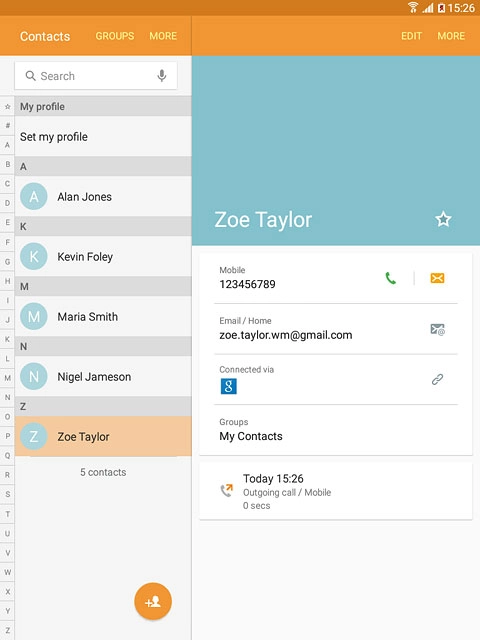This screenshot has width=480, height=640.
Task: Open Kevin Foley avatar circle
Action: coord(34,256)
